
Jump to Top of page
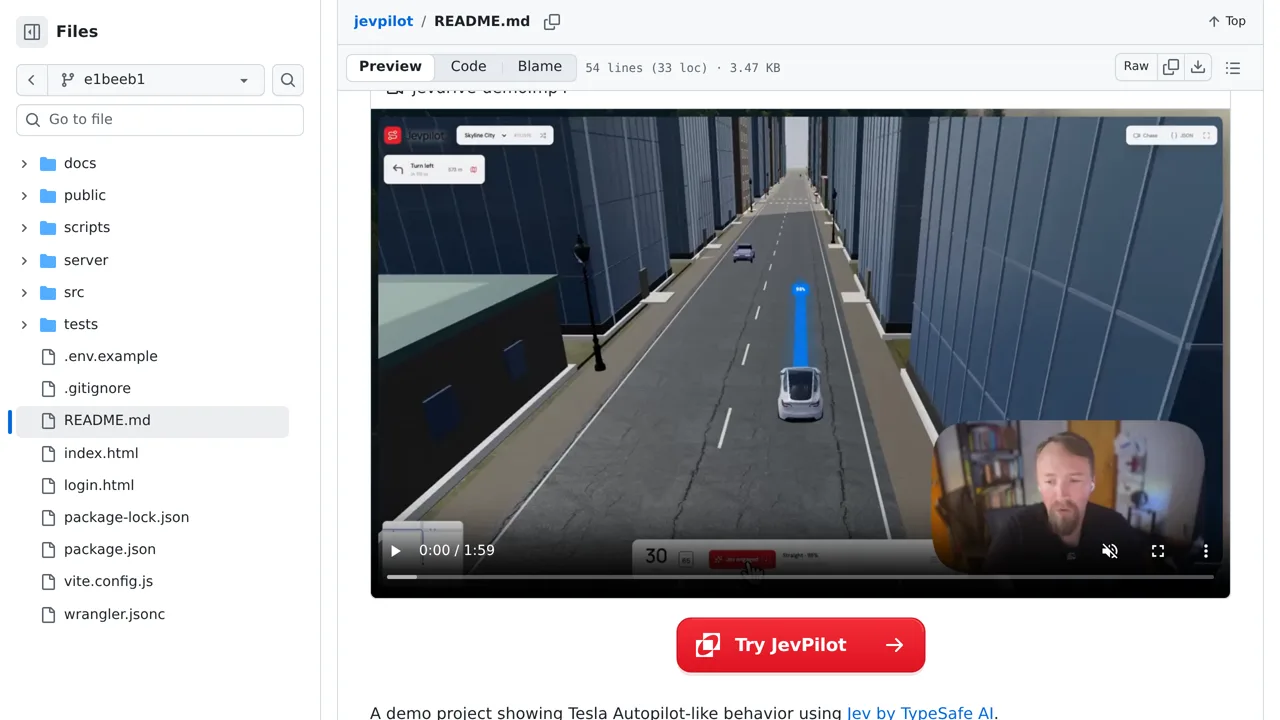point(1227,21)
